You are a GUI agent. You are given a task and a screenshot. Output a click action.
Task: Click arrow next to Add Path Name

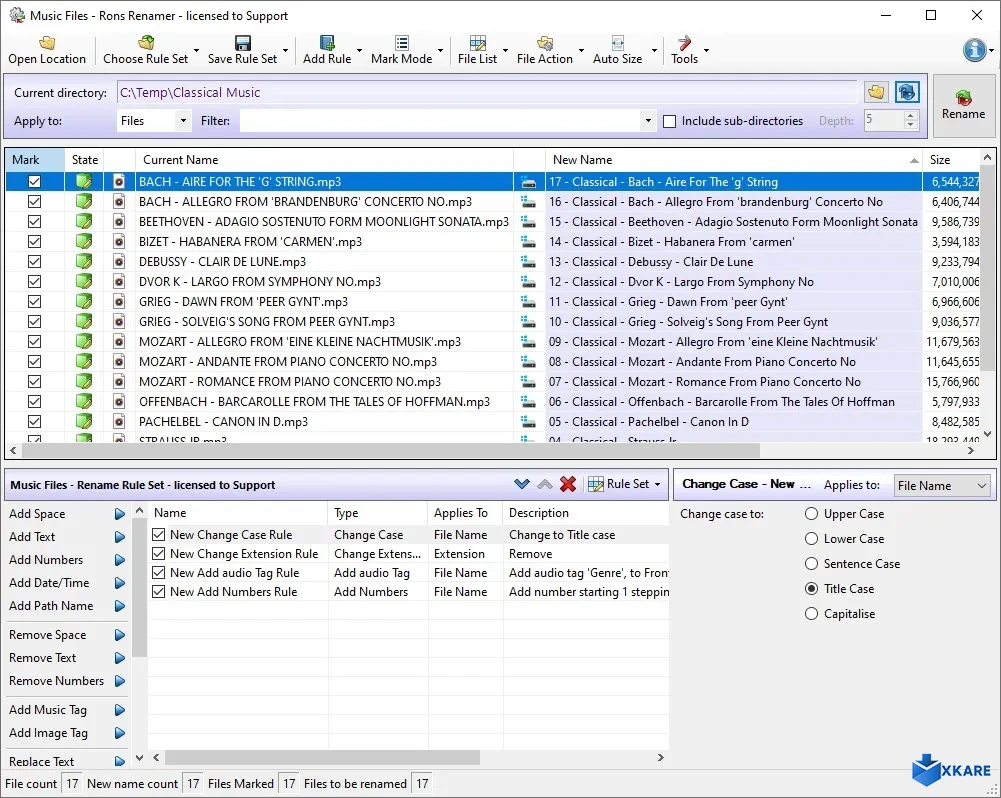(x=119, y=606)
